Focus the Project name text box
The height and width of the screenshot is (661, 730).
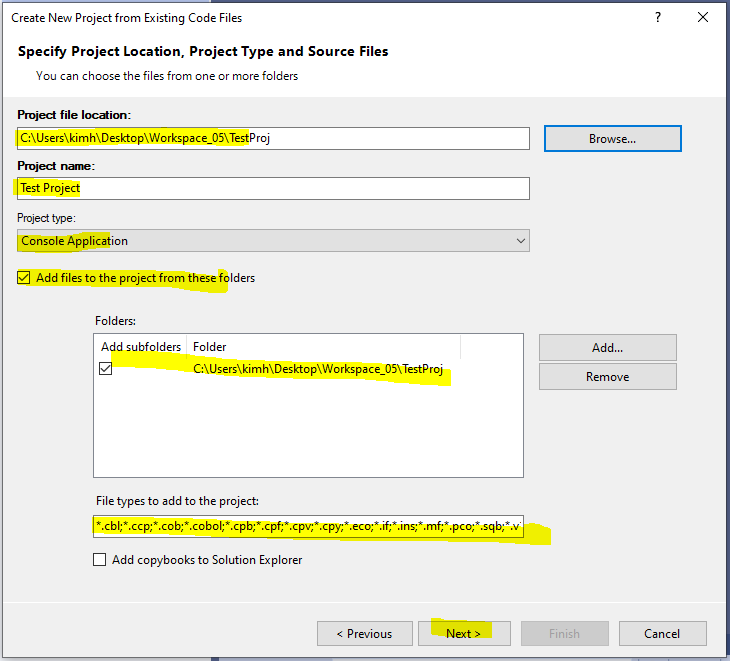pyautogui.click(x=273, y=188)
